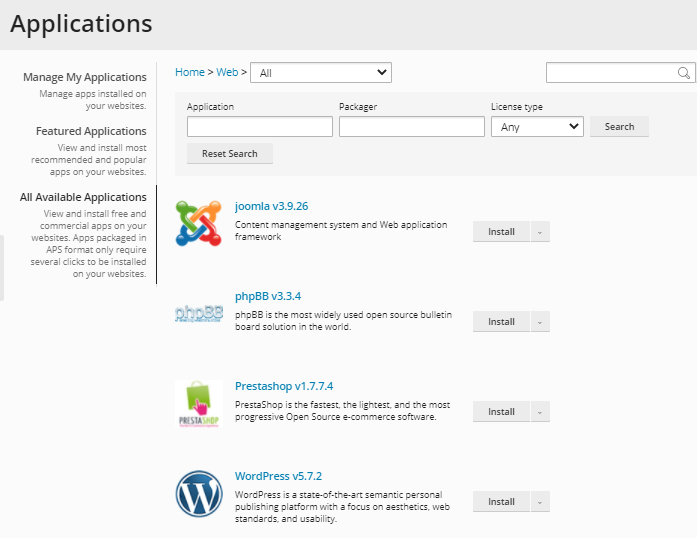
Task: Focus the Packager text field
Action: click(x=411, y=127)
